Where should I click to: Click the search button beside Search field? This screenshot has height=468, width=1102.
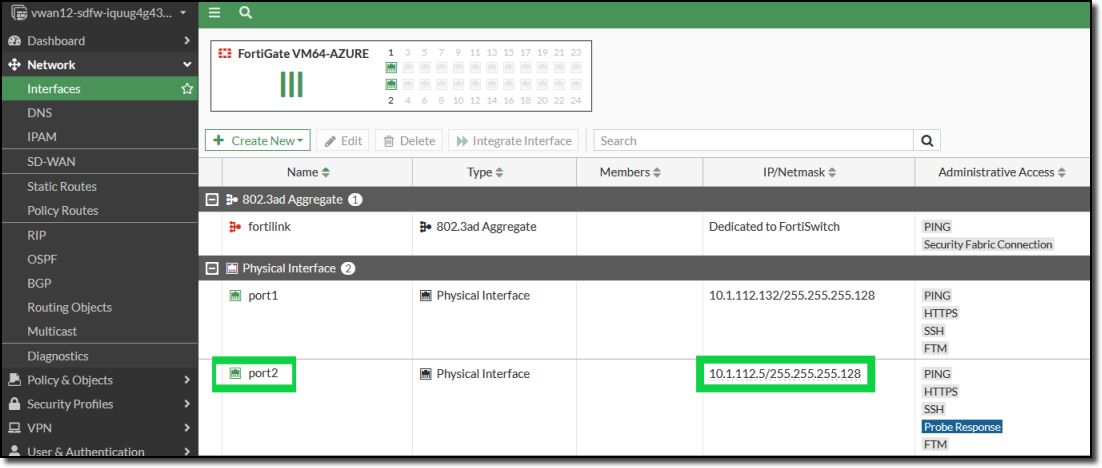click(927, 141)
